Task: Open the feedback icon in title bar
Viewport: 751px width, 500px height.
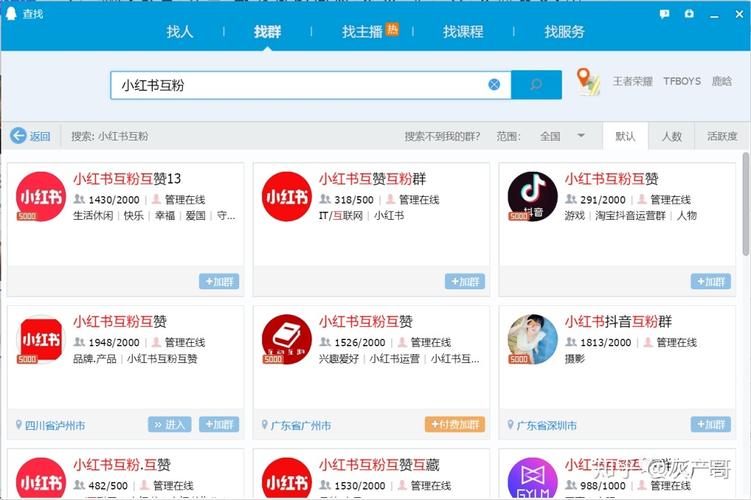Action: click(664, 14)
